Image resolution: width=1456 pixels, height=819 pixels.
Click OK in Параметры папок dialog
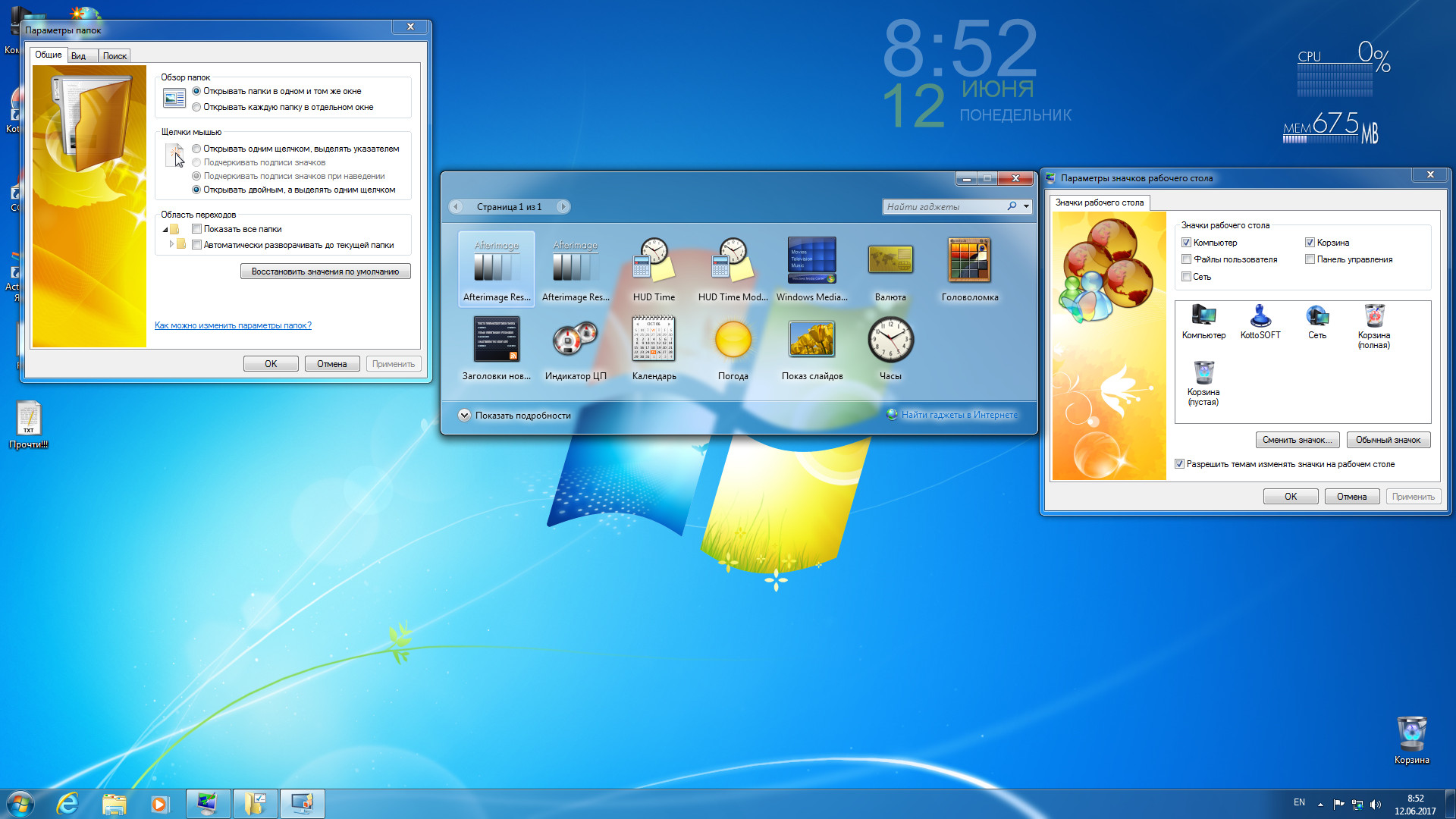tap(271, 364)
